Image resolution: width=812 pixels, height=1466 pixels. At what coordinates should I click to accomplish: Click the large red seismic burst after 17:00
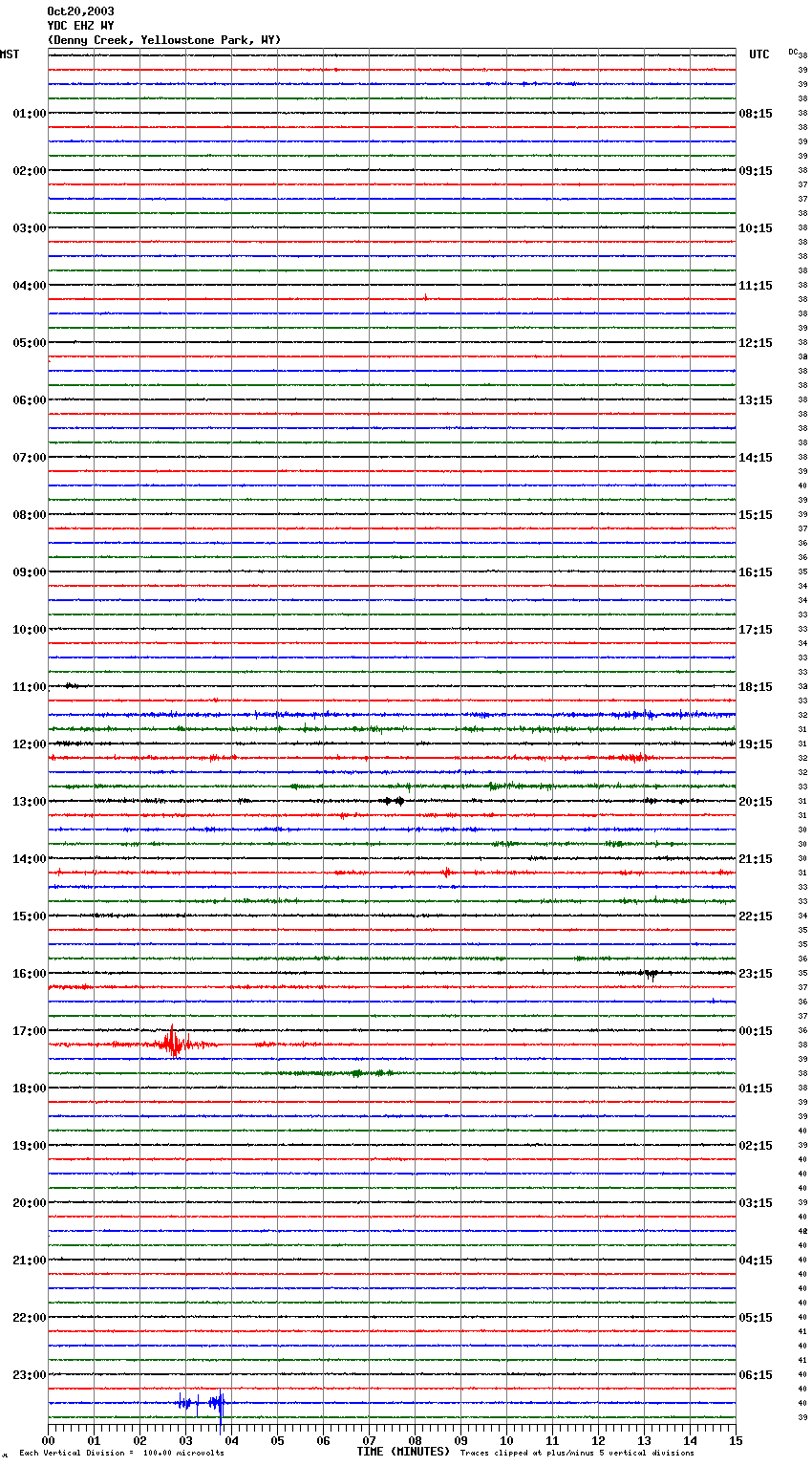[173, 1043]
